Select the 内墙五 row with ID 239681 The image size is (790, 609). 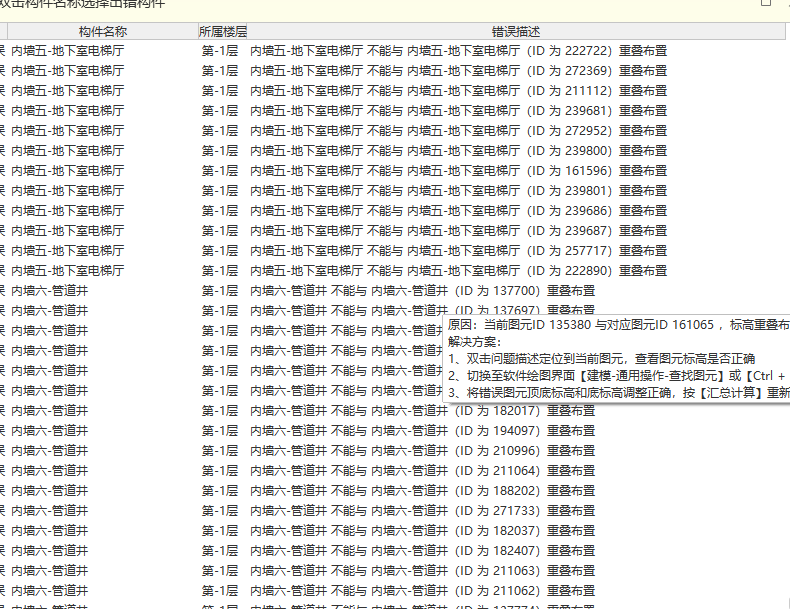click(393, 111)
